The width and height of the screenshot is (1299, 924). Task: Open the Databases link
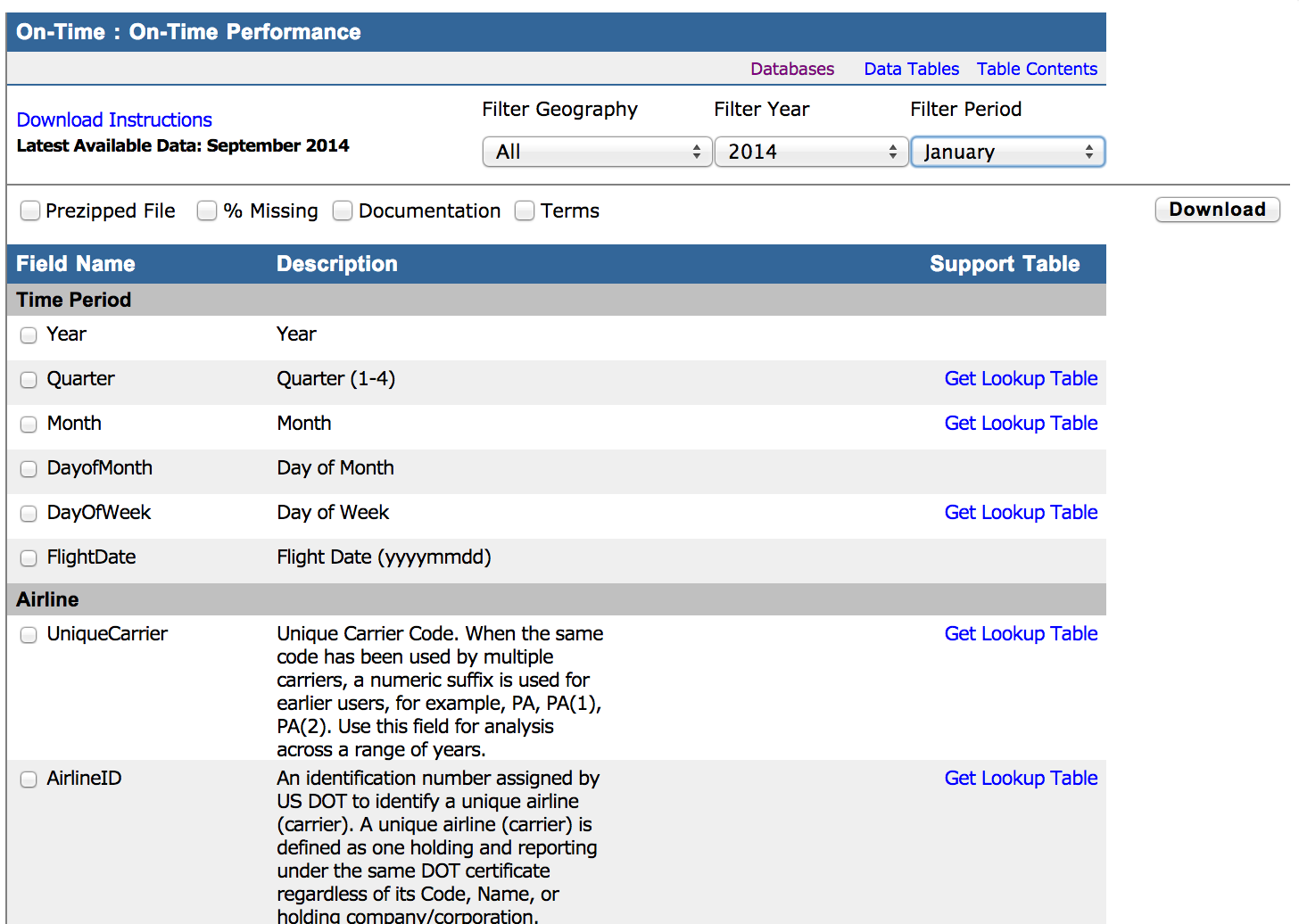click(792, 69)
